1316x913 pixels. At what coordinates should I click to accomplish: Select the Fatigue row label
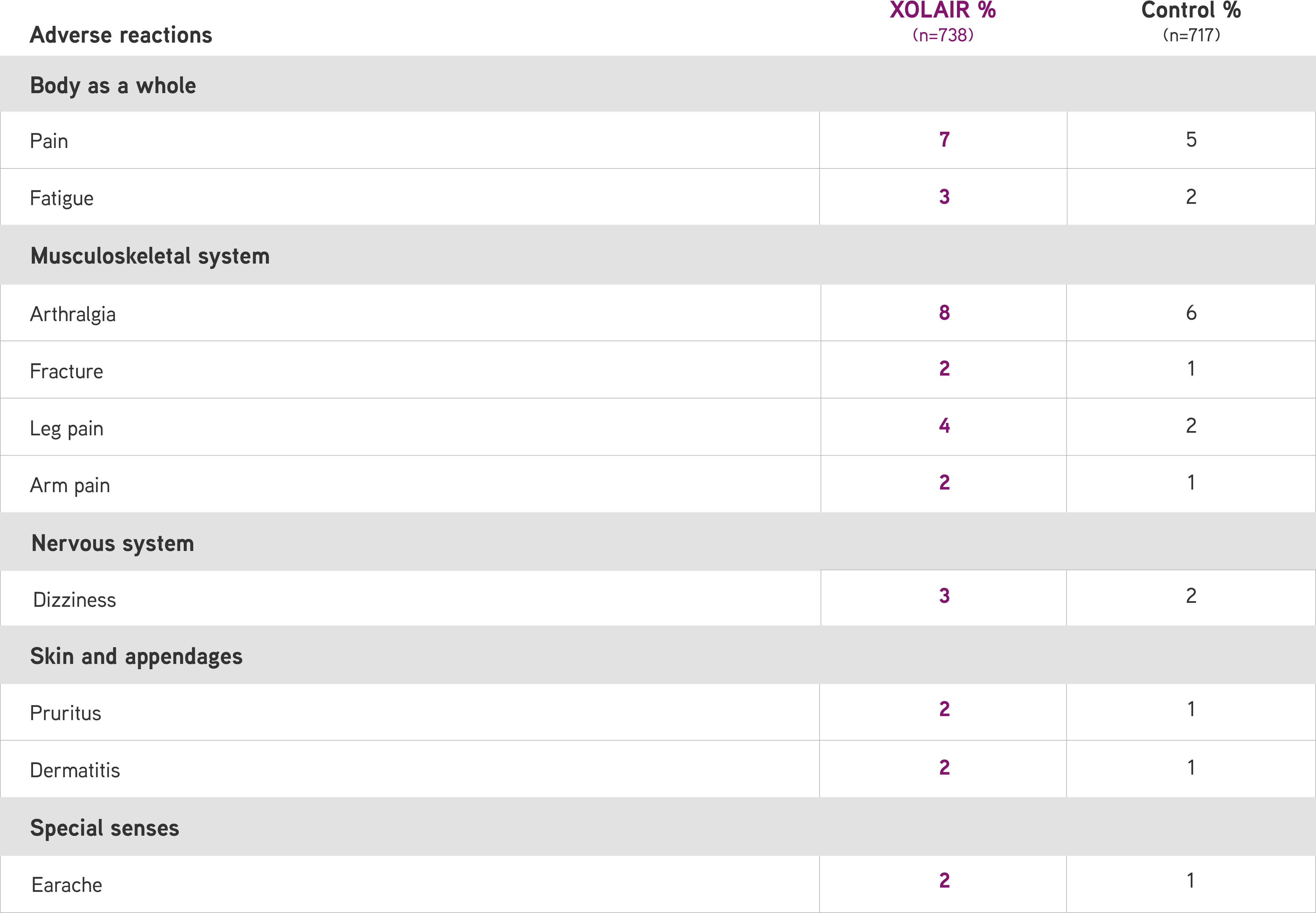(x=62, y=199)
